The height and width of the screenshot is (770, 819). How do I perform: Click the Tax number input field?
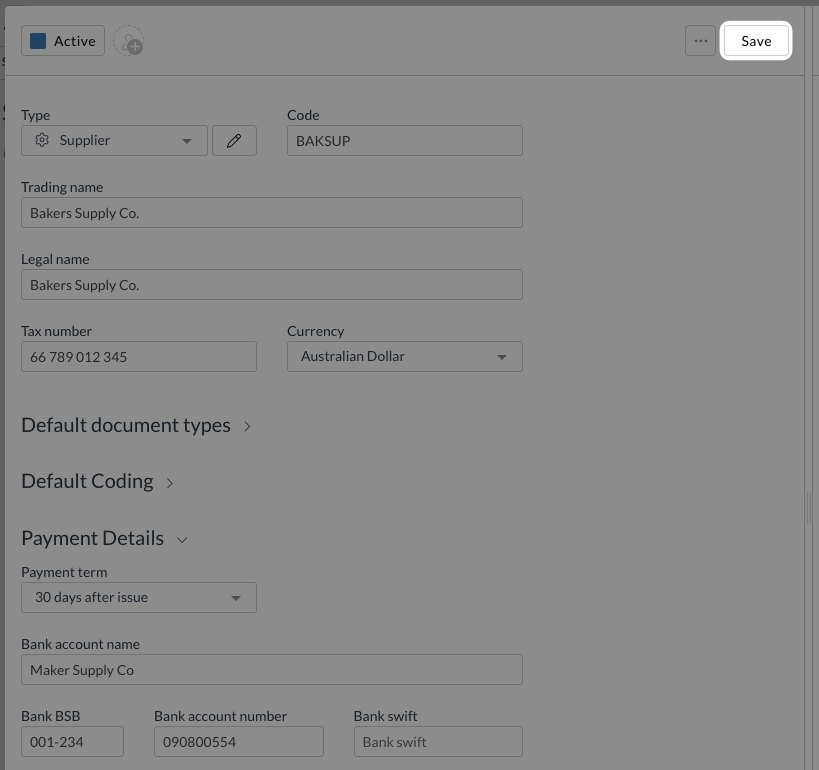tap(138, 357)
